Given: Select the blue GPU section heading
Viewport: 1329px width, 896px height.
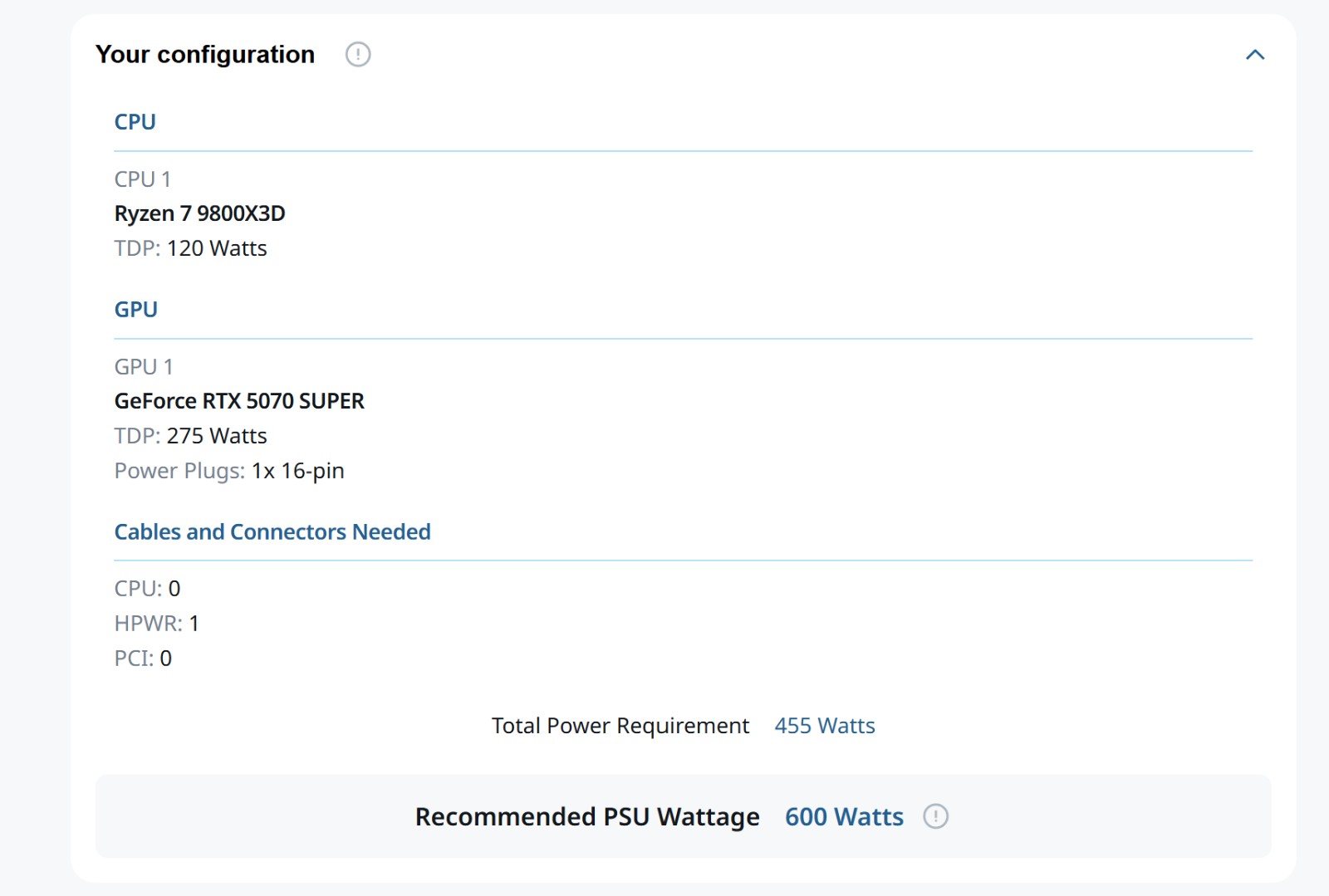Looking at the screenshot, I should [135, 310].
